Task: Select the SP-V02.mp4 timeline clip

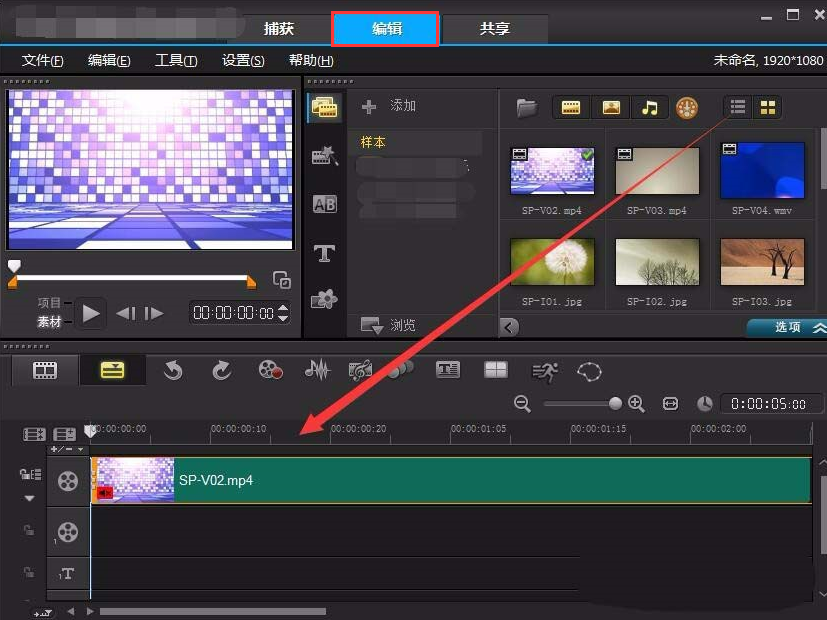Action: click(451, 480)
